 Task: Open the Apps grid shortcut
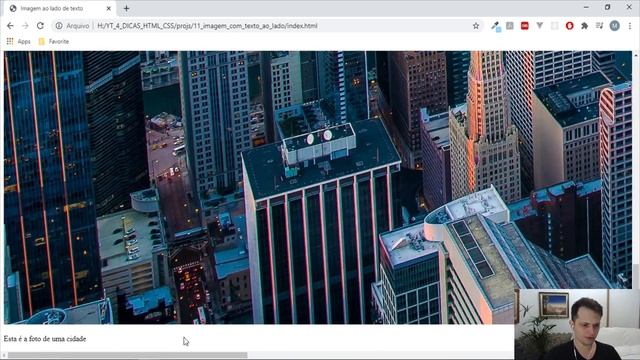18,41
